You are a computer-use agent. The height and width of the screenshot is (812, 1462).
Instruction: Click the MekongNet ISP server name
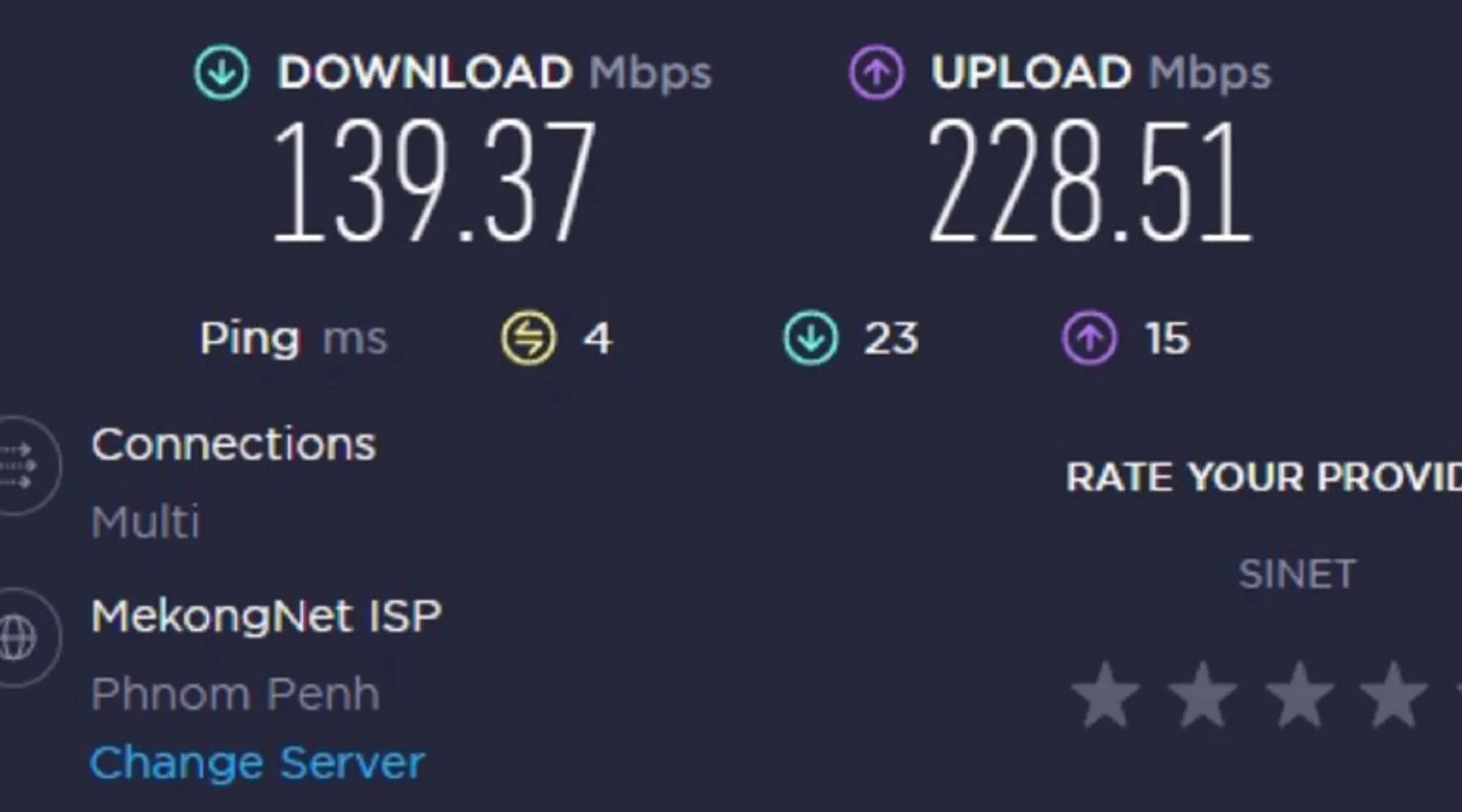click(266, 615)
